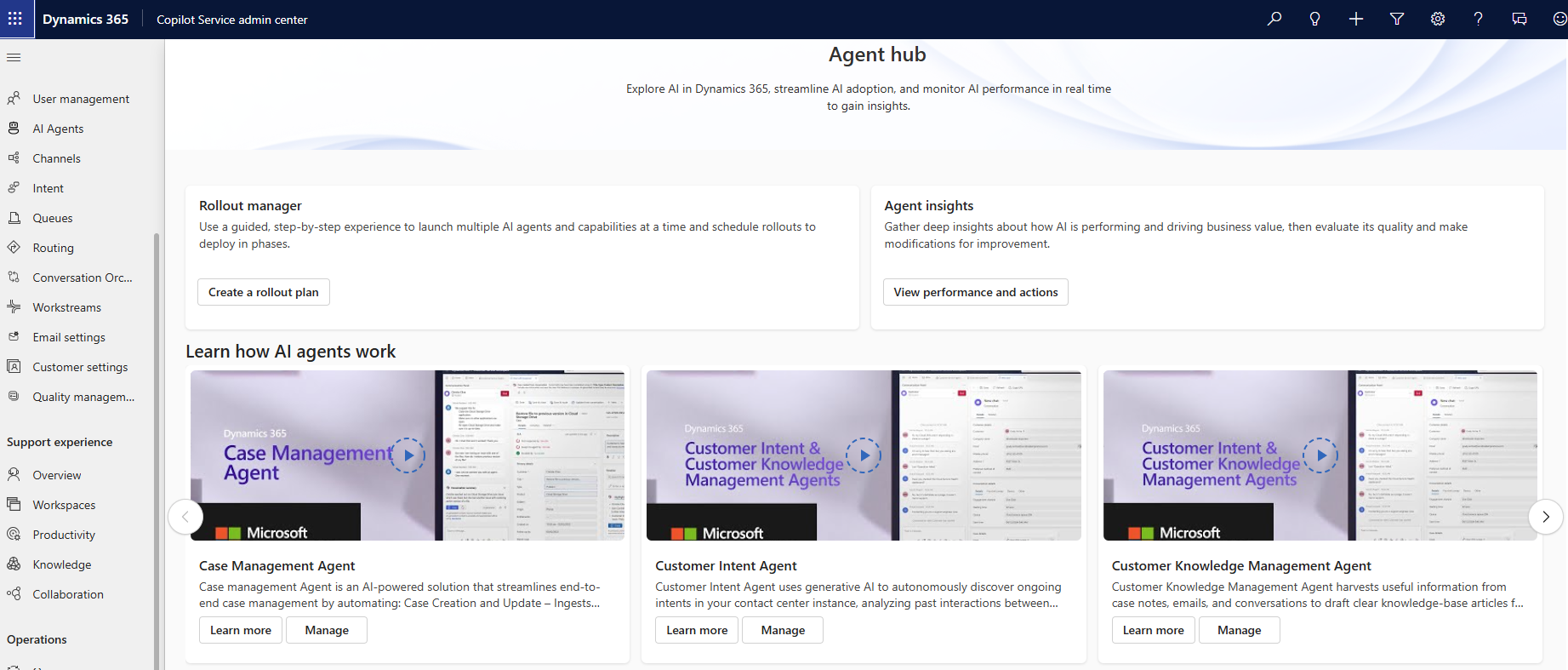Click Manage for Customer Intent Agent

click(783, 630)
